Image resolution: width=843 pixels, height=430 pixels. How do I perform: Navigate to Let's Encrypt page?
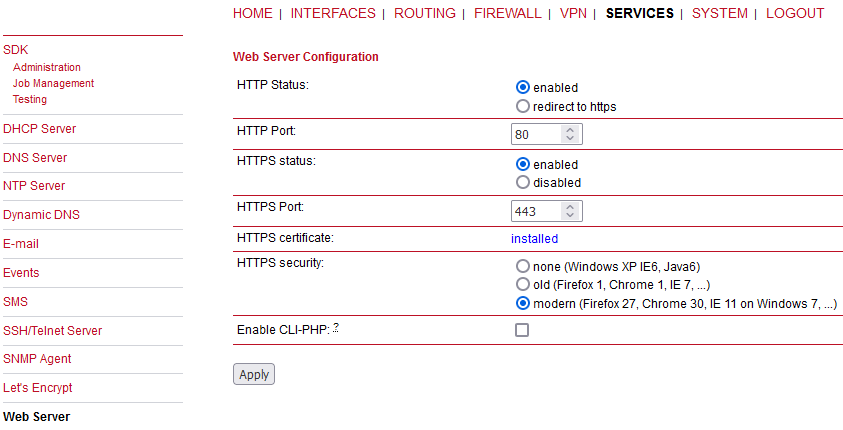(38, 388)
